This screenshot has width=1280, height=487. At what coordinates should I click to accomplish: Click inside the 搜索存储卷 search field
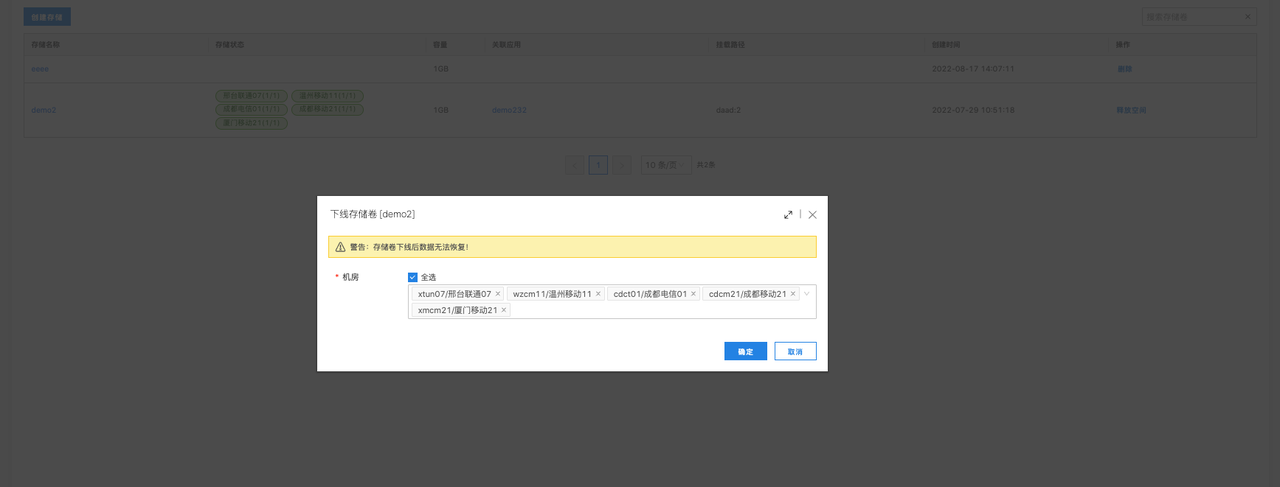[x=1190, y=17]
